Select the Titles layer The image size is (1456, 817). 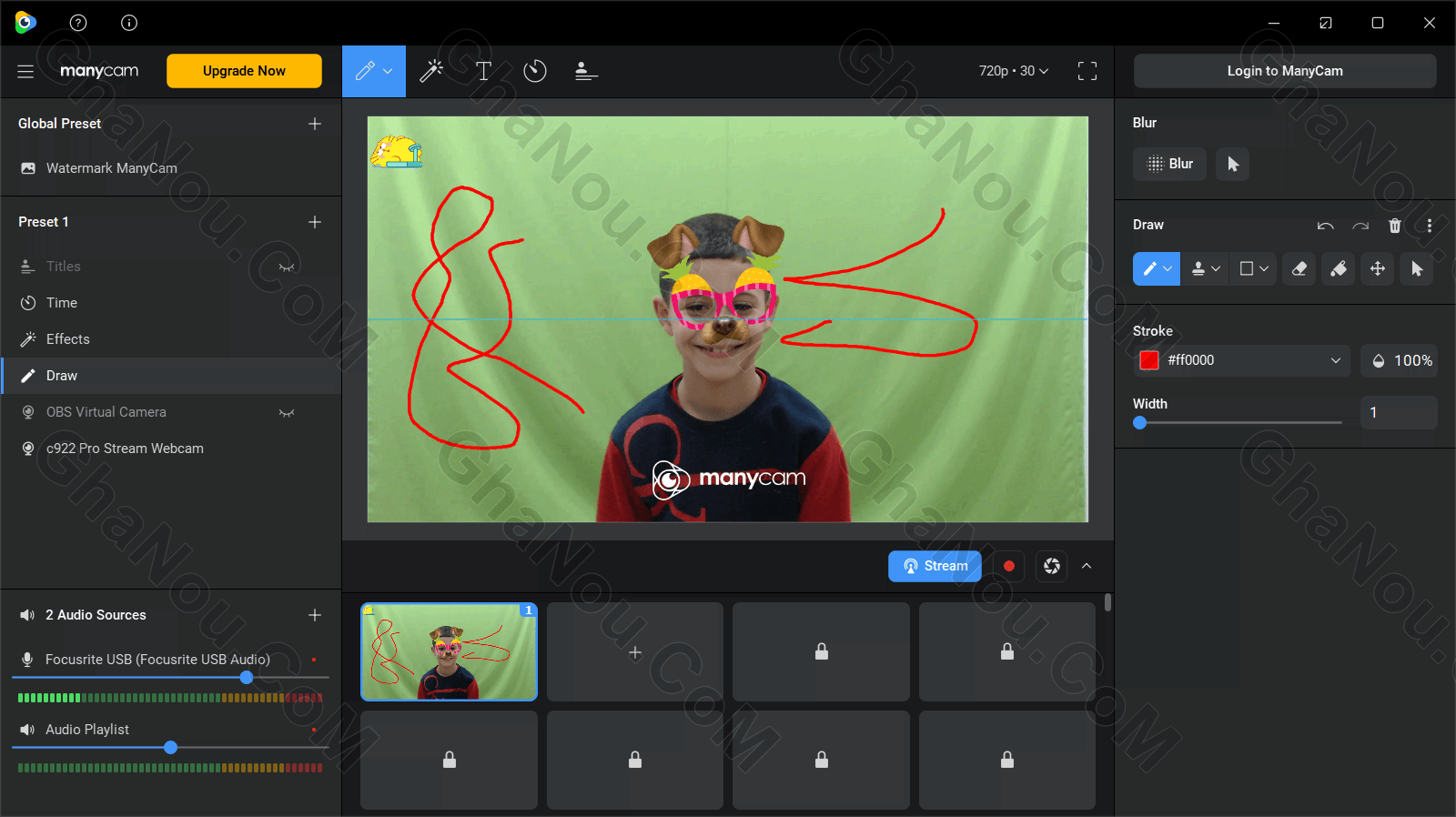(x=171, y=267)
